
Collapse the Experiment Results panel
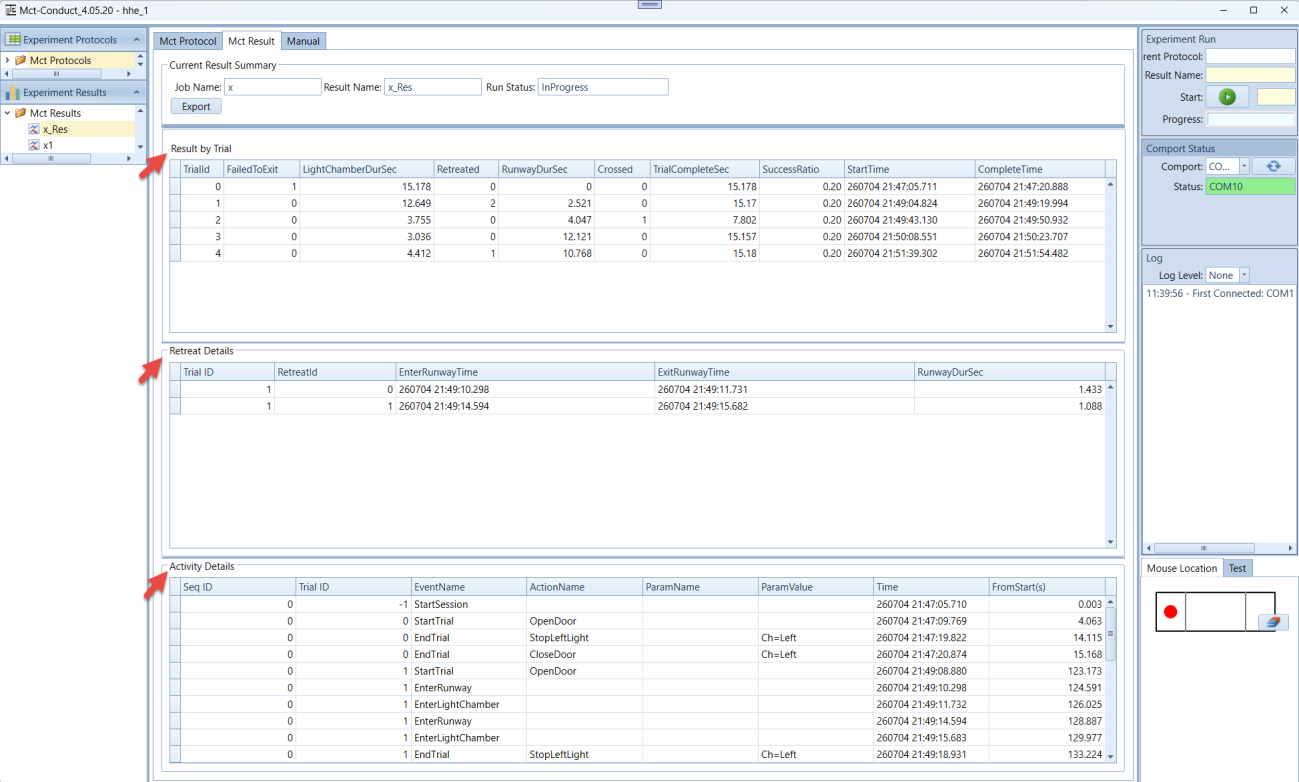(137, 92)
